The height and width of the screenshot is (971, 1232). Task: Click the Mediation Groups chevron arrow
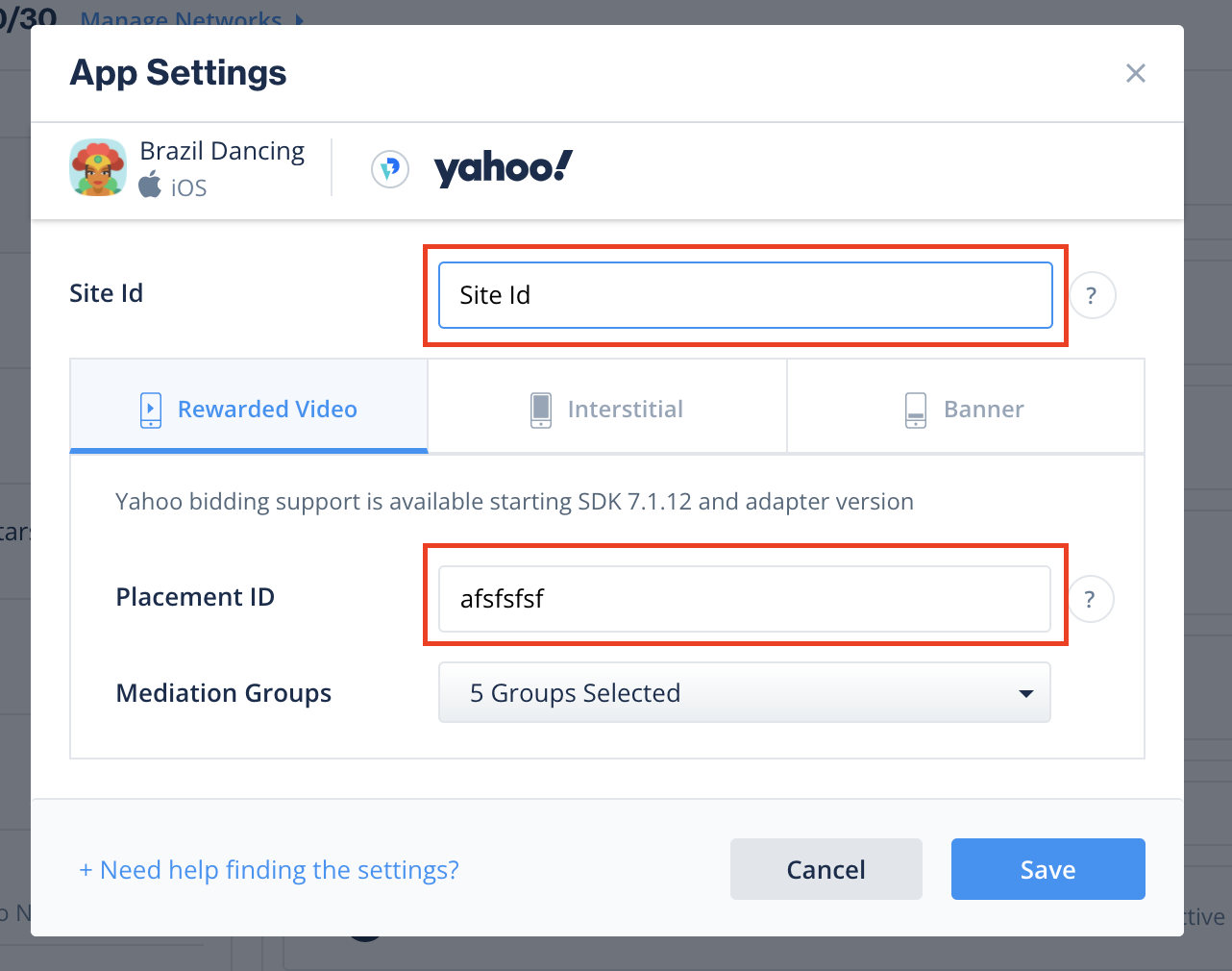pos(1025,692)
